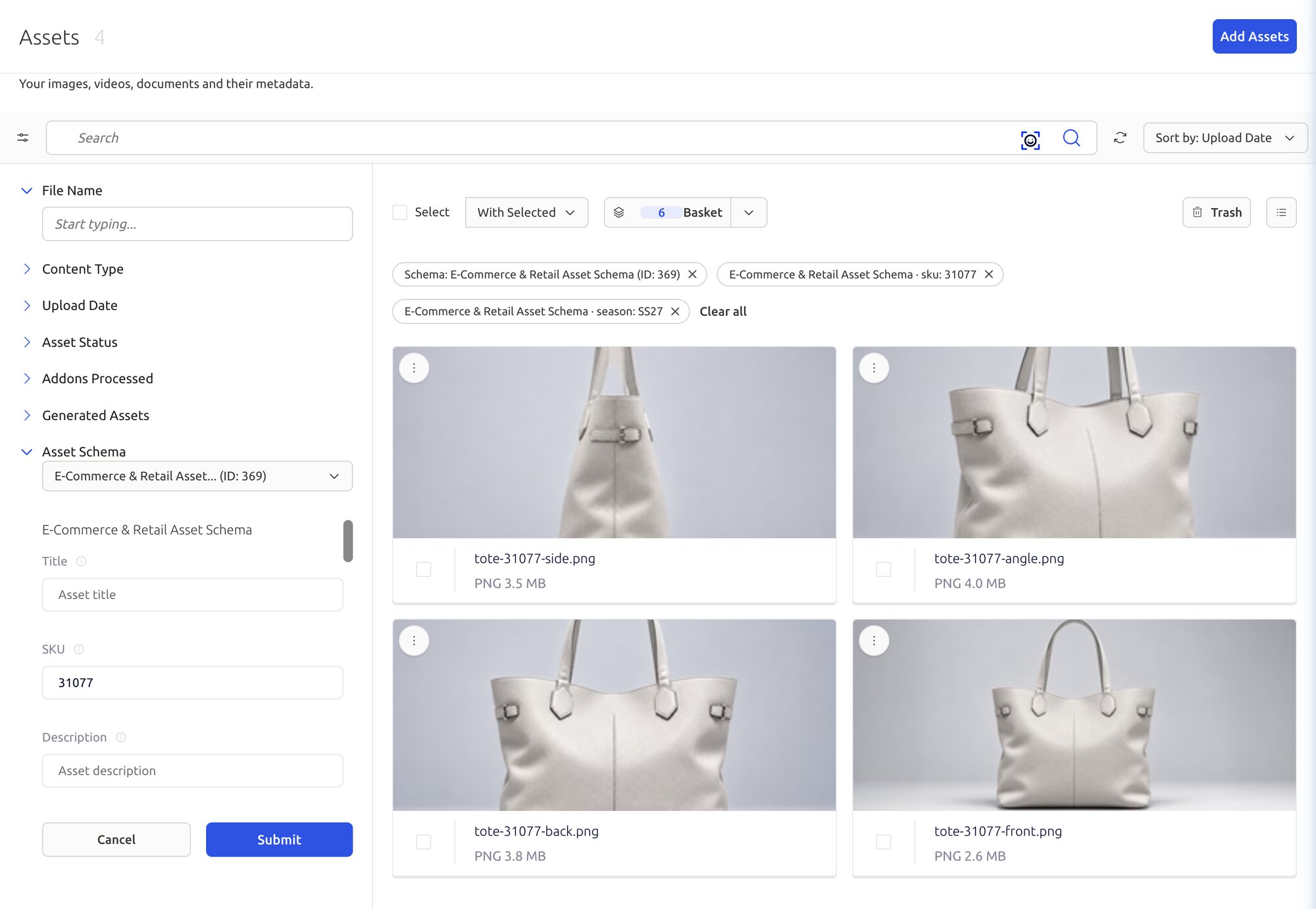
Task: Remove the Schema ID 369 filter chip
Action: point(692,274)
